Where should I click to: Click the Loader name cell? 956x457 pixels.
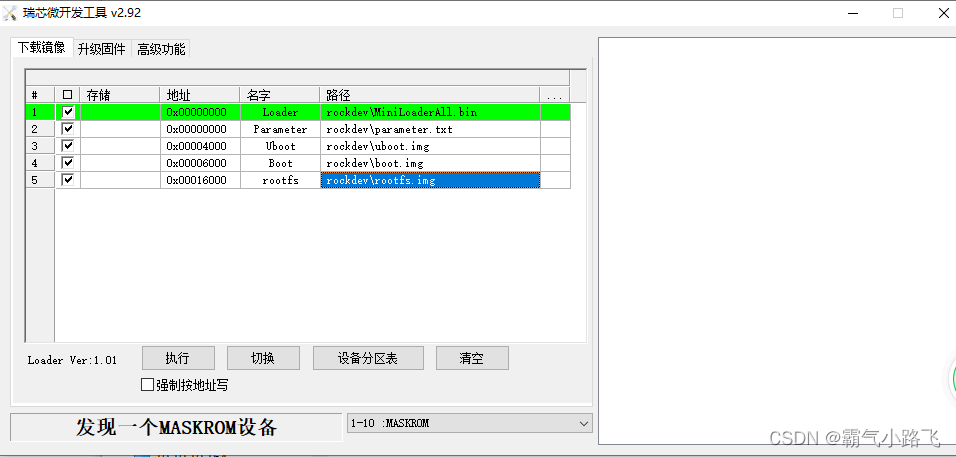280,112
